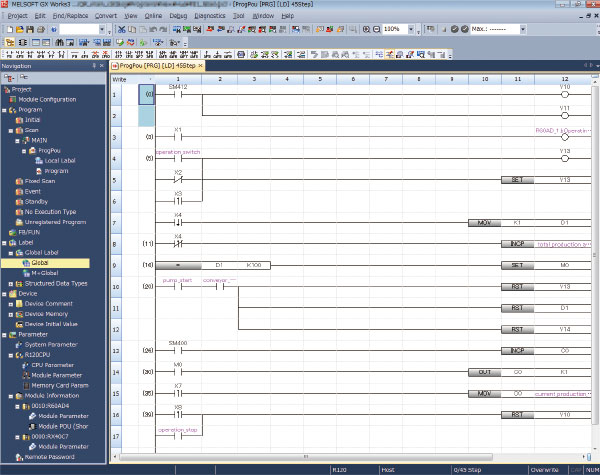This screenshot has width=600, height=475.
Task: Open the Memory Card Parameter item
Action: point(62,385)
